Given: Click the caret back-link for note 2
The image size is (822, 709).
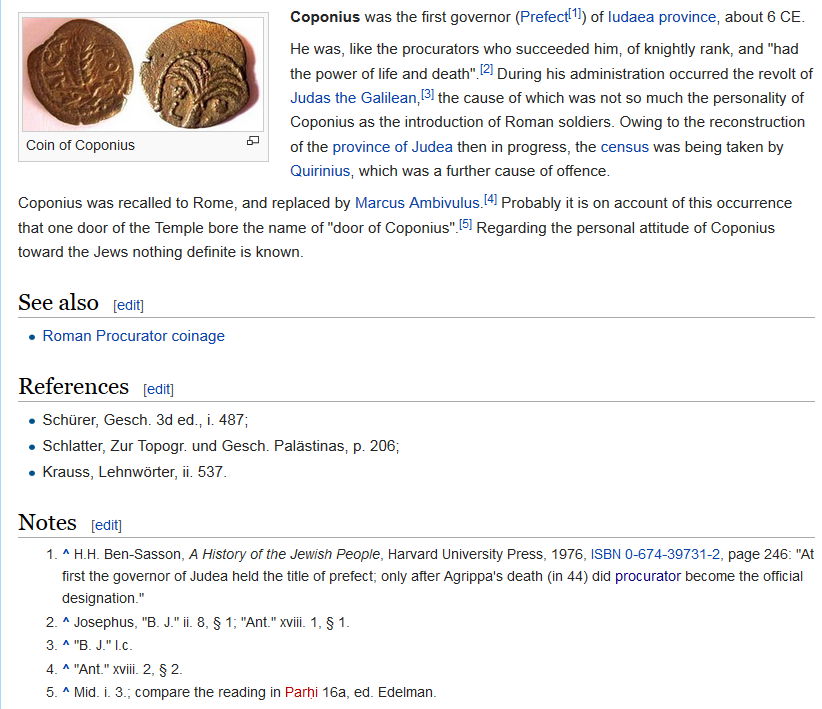Looking at the screenshot, I should point(66,622).
